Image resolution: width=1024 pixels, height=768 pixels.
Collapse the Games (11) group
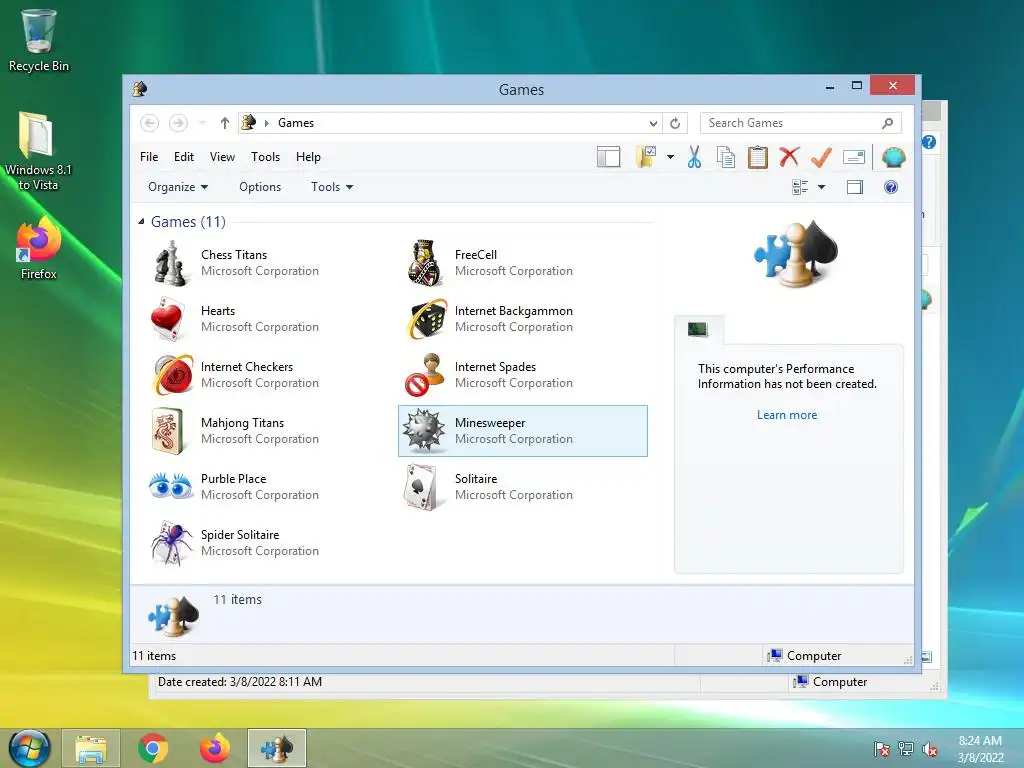coord(141,221)
